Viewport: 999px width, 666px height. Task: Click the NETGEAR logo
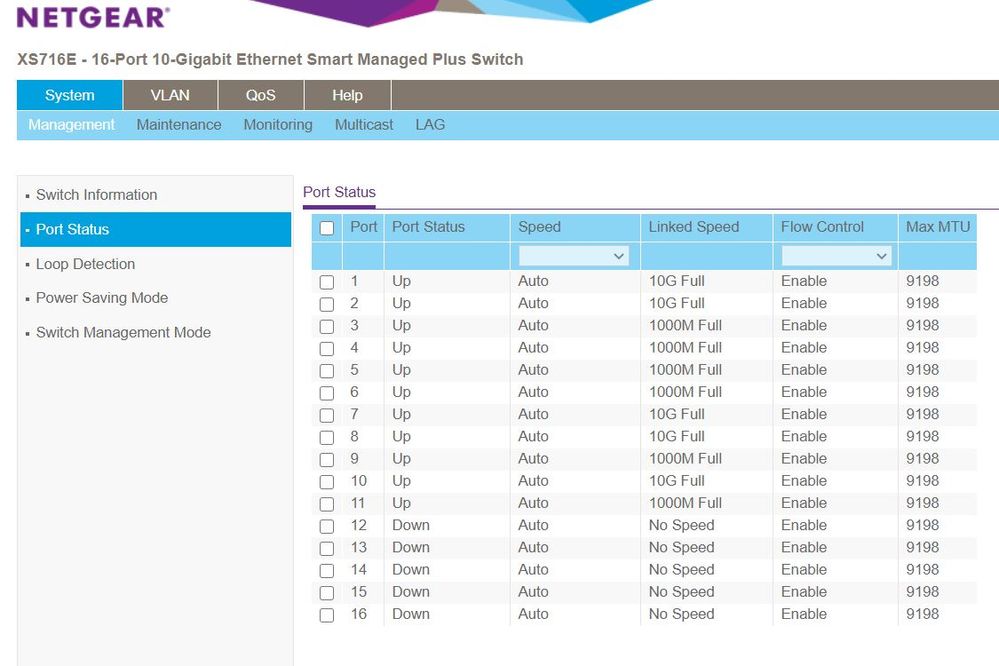pos(93,18)
